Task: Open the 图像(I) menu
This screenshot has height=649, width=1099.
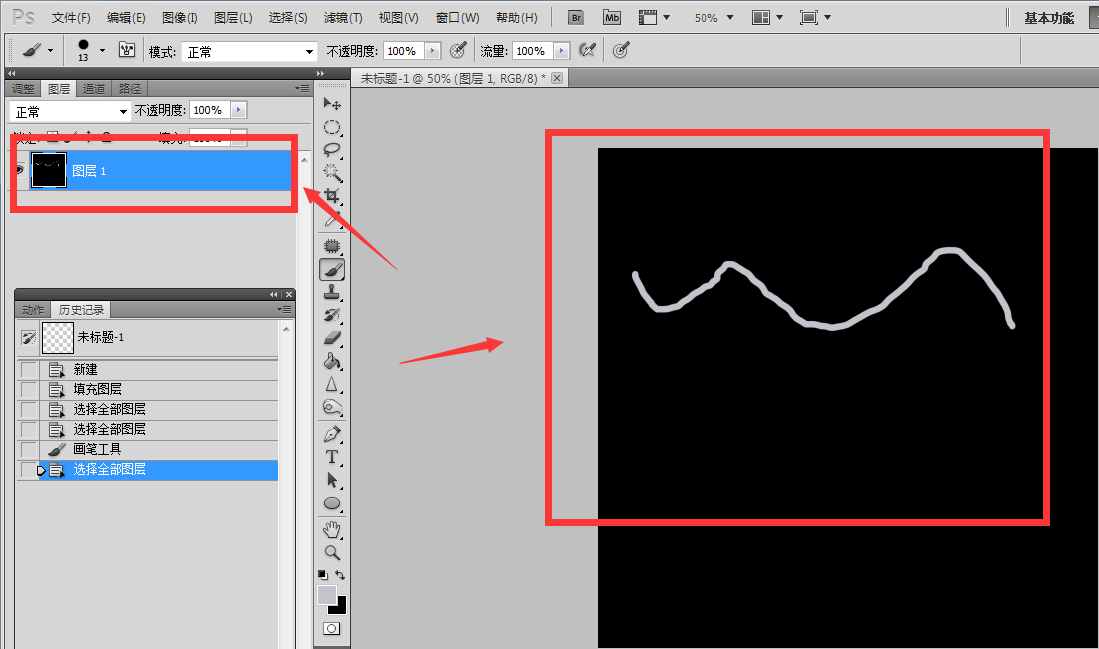Action: [179, 18]
